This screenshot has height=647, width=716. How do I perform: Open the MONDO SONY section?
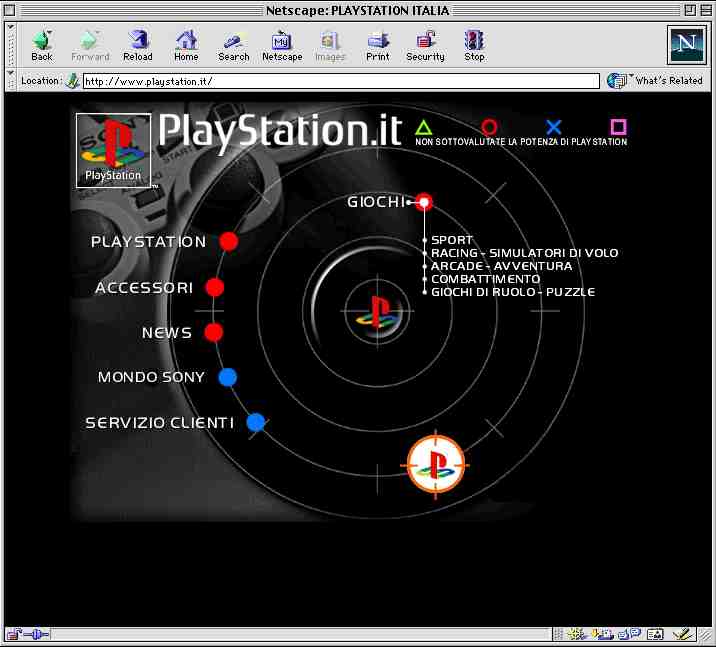[x=151, y=377]
